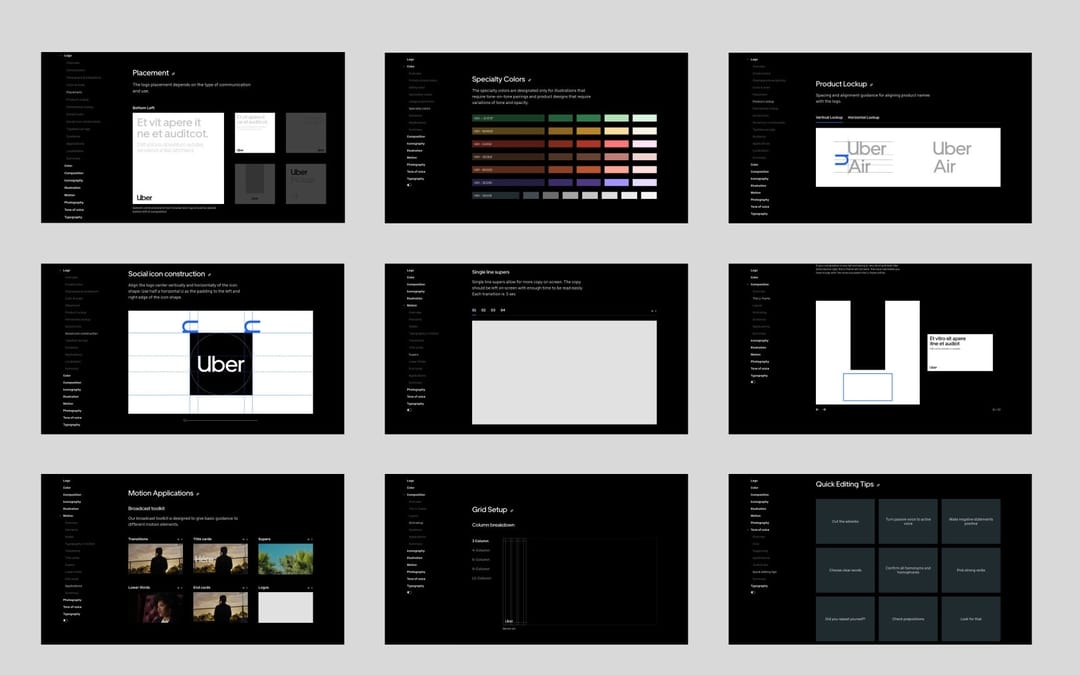Click the link icon next to Specialty Colors
This screenshot has width=1080, height=675.
click(x=530, y=80)
